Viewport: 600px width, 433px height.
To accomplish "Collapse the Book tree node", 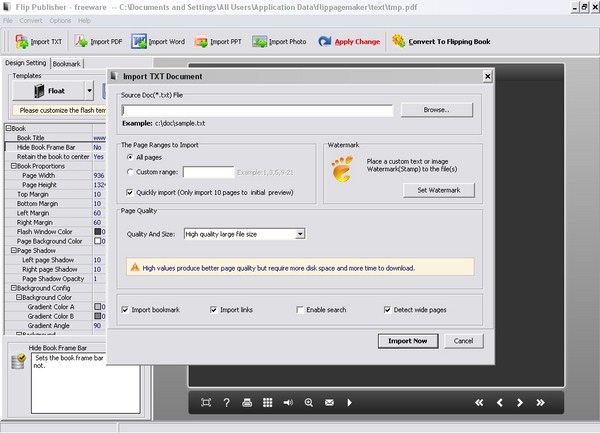I will 8,128.
